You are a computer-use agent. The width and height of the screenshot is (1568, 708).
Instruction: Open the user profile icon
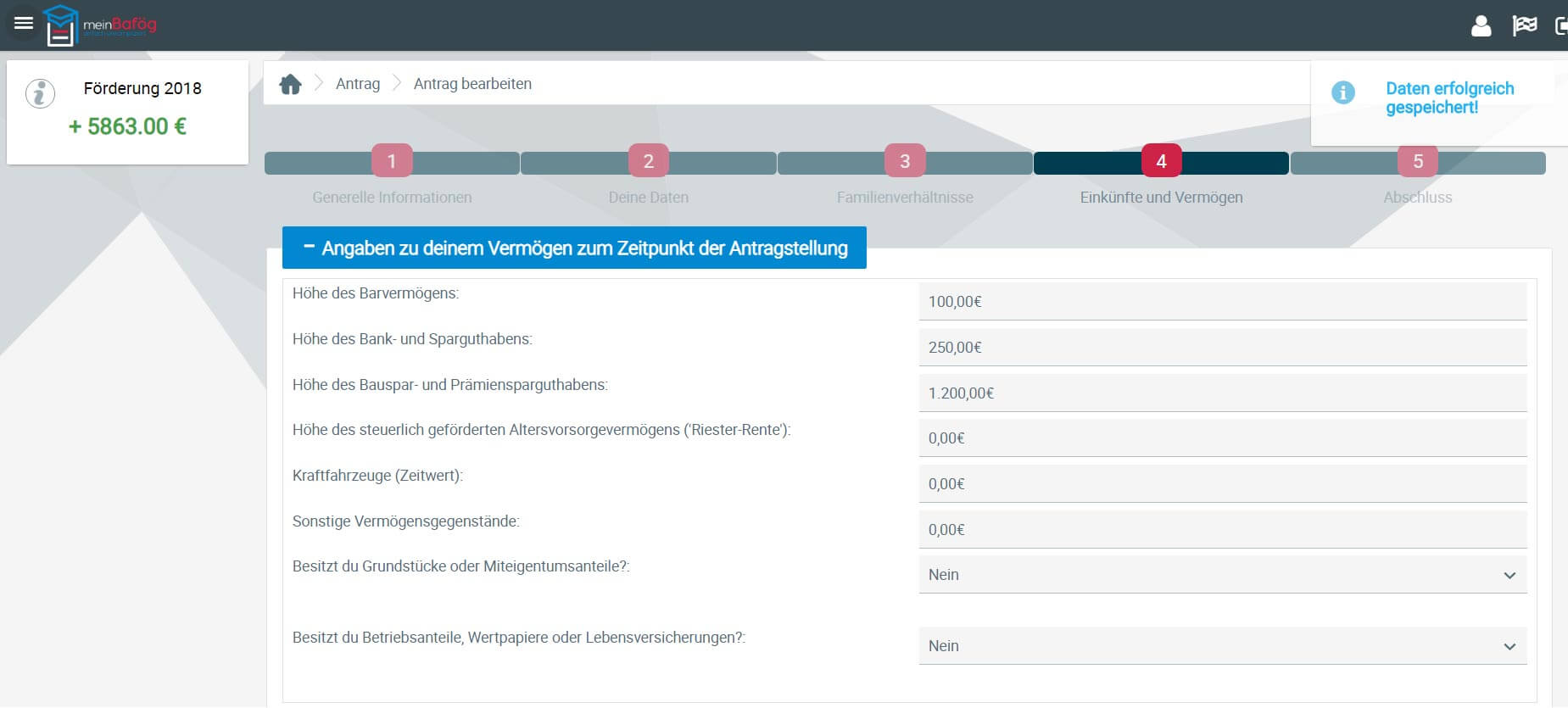click(x=1481, y=26)
